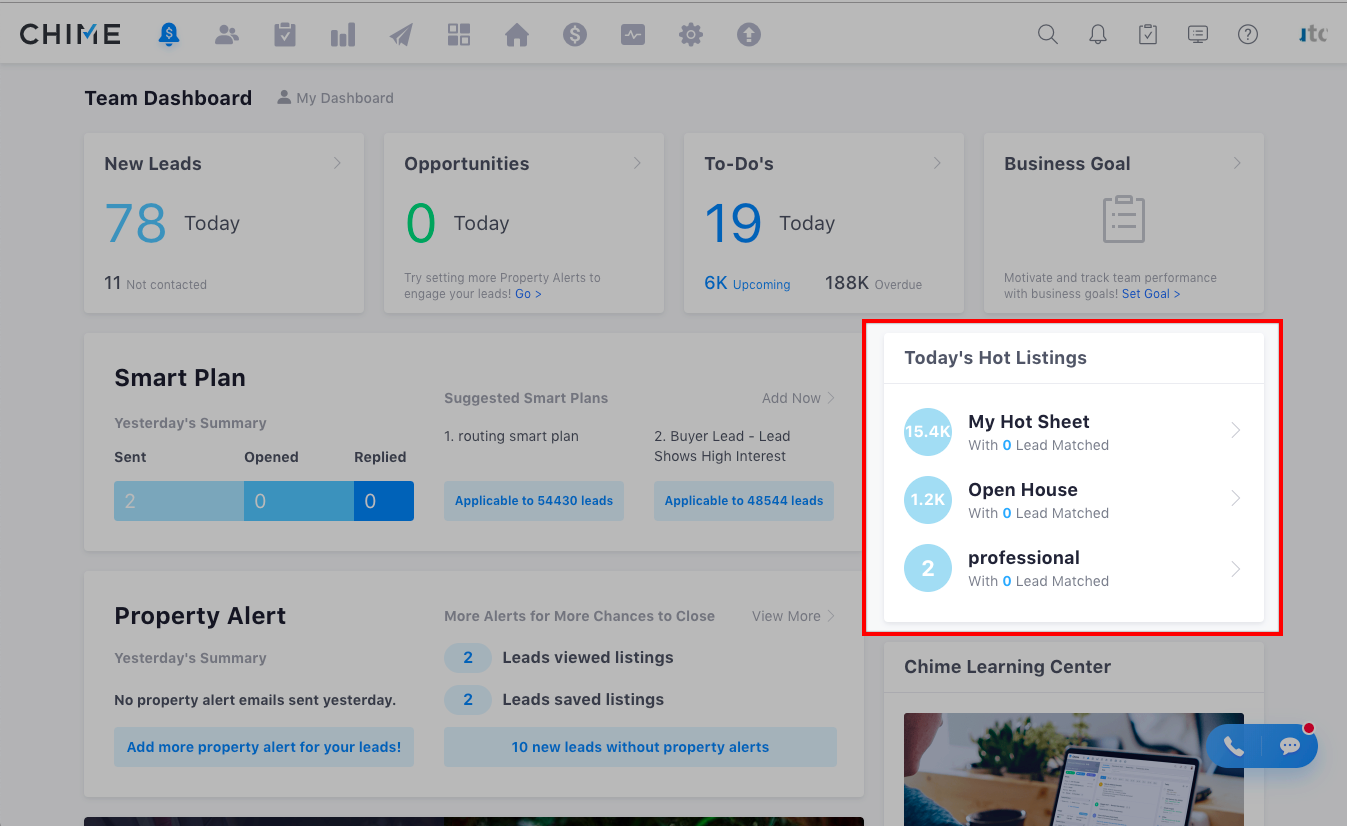Select the paper plane Marketing icon

pos(401,36)
